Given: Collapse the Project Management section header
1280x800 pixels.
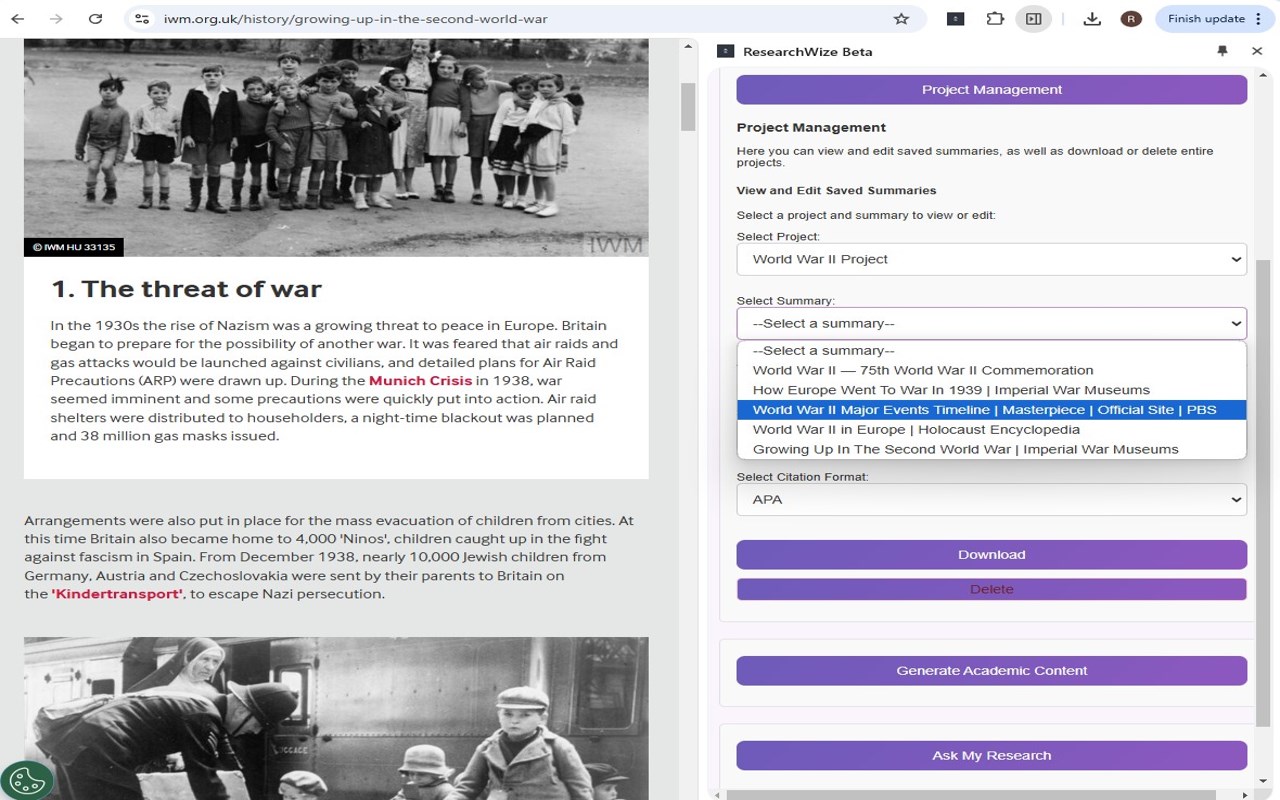Looking at the screenshot, I should (x=992, y=90).
